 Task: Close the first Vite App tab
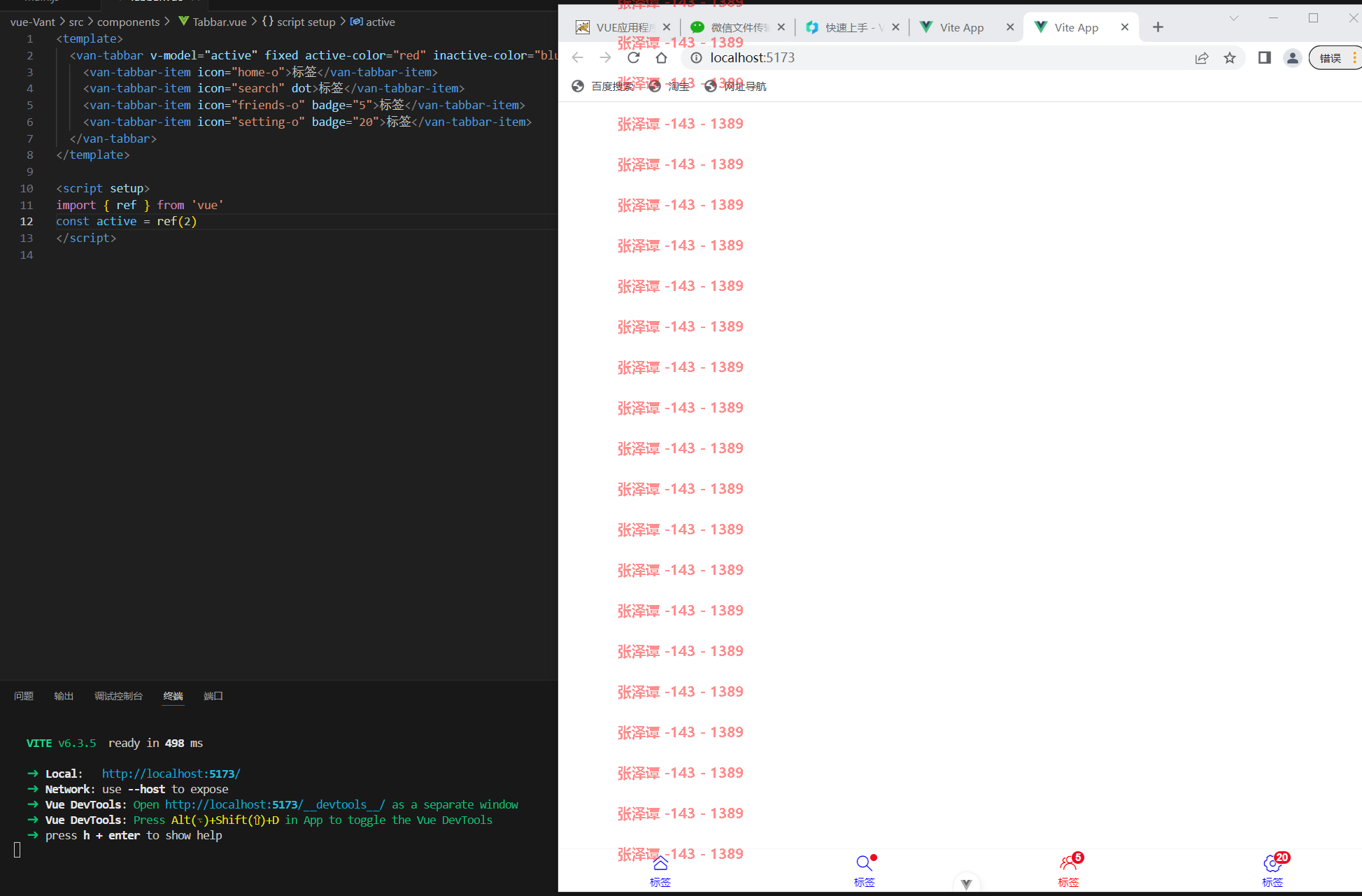[1010, 27]
